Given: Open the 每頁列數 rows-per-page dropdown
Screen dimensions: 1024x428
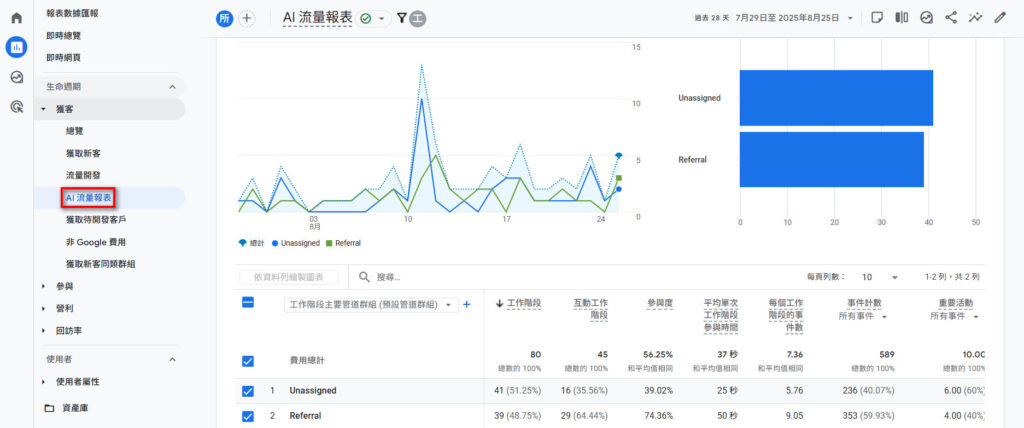Looking at the screenshot, I should [x=880, y=277].
